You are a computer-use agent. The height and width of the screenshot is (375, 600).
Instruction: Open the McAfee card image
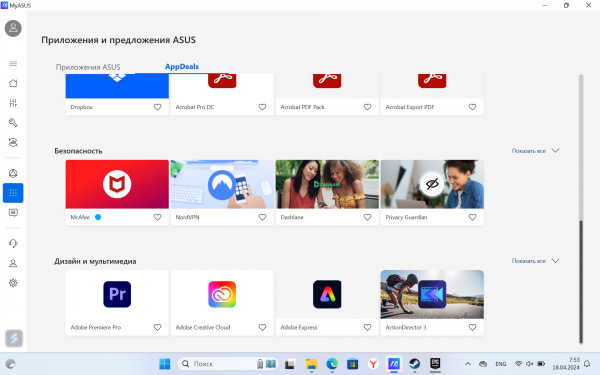[x=117, y=184]
